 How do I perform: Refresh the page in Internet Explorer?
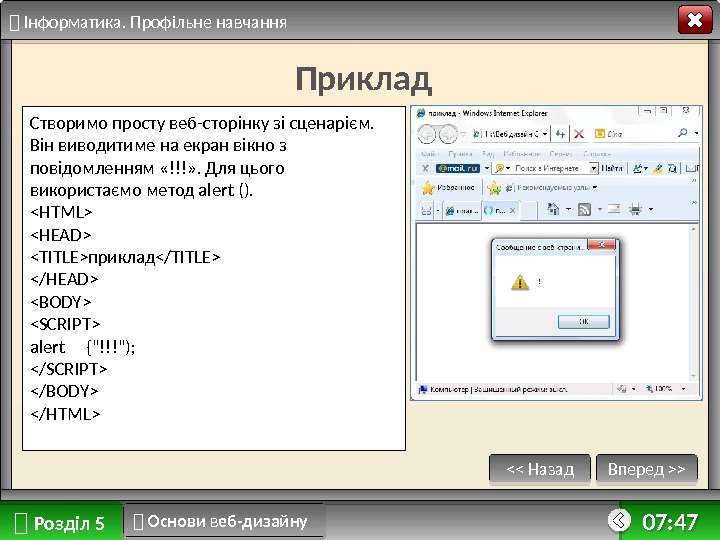[x=560, y=134]
